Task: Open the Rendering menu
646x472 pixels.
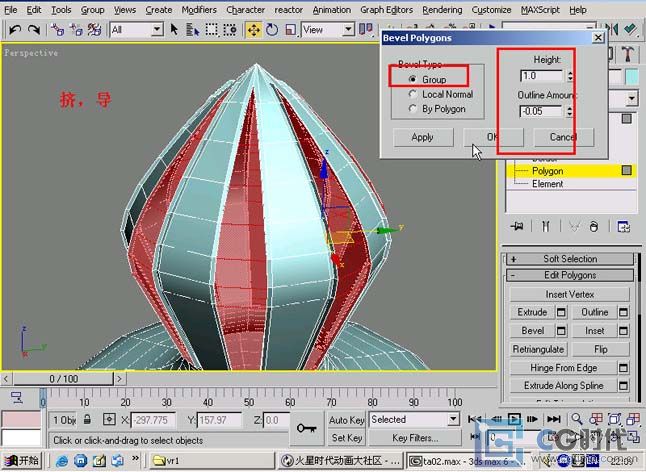Action: point(442,9)
